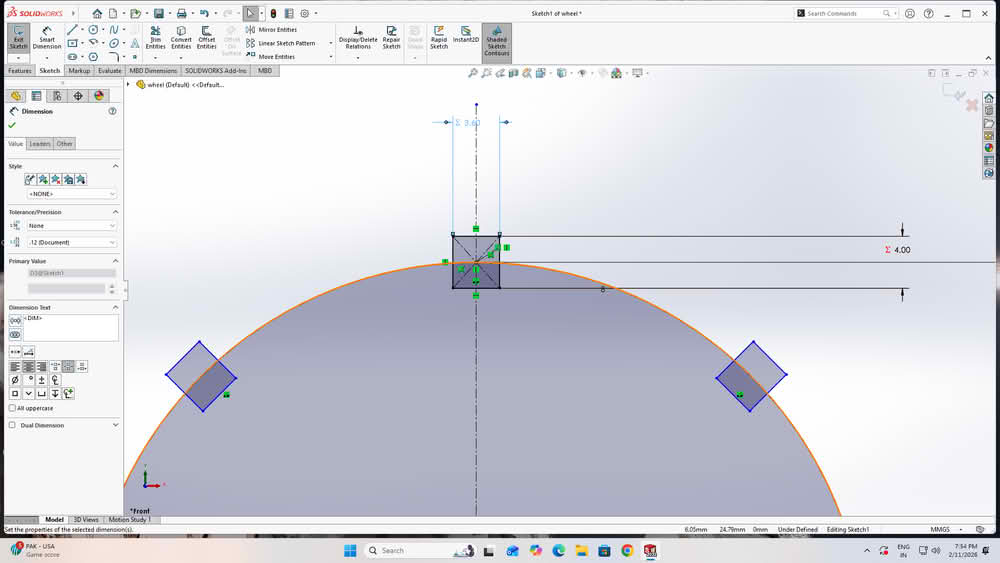Viewport: 1000px width, 563px height.
Task: Open Display/Delete Relations
Action: [358, 38]
